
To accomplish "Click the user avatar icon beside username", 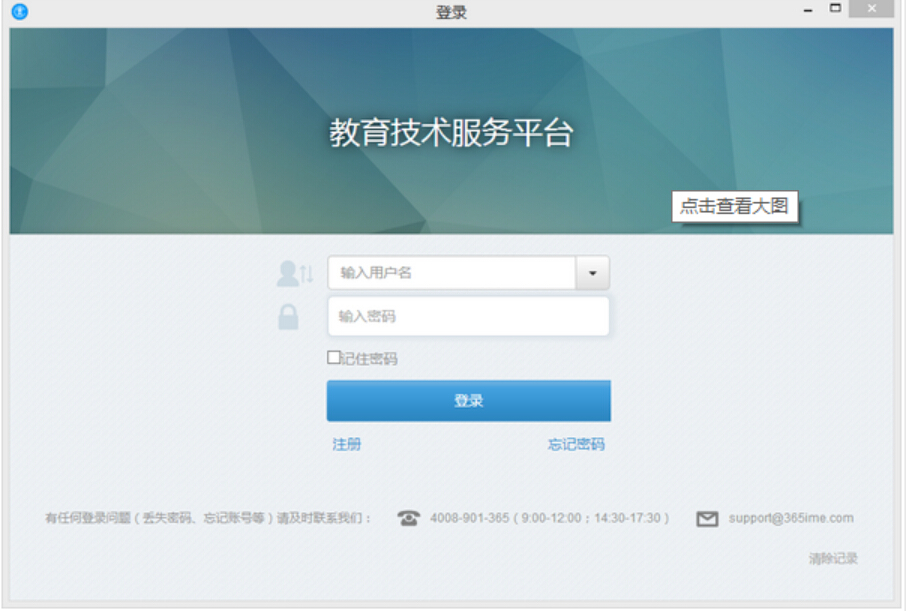I will 290,273.
